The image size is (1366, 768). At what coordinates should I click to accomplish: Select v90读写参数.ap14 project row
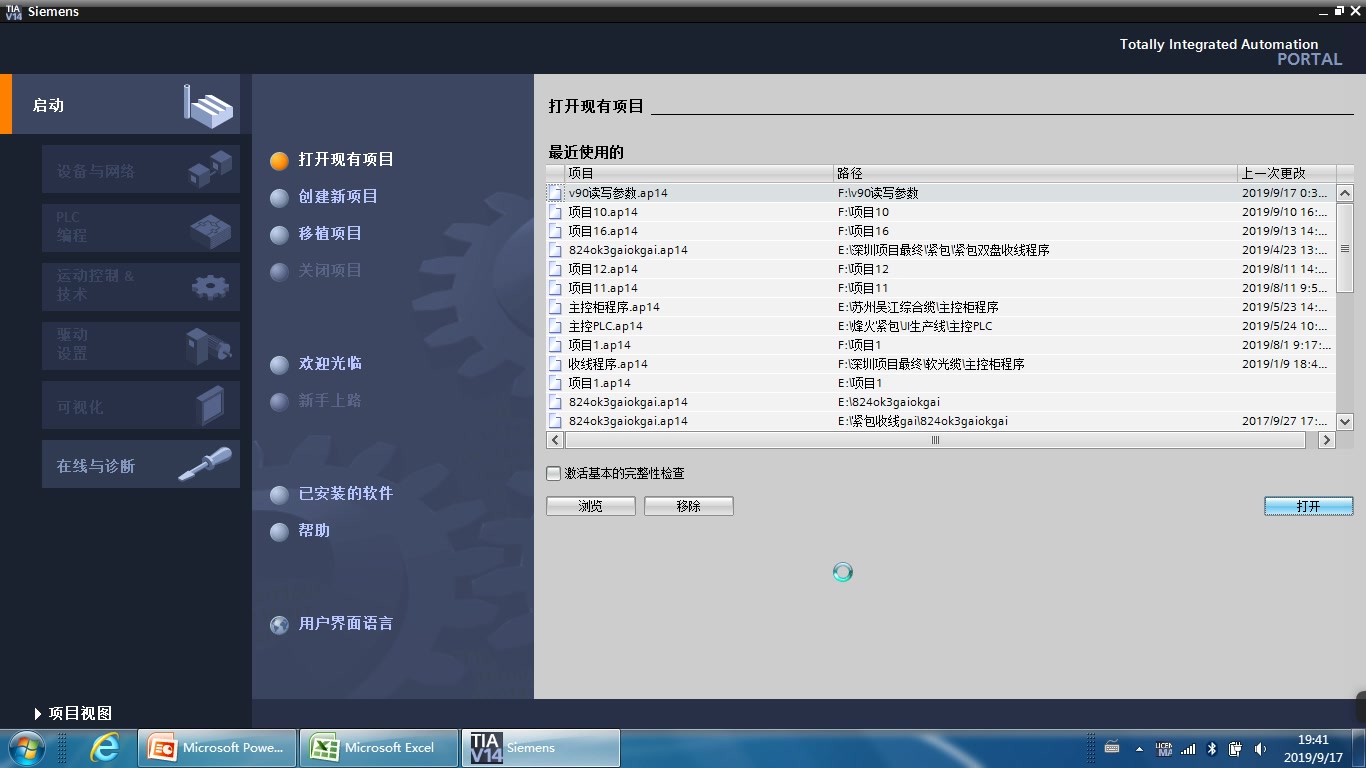tap(941, 193)
